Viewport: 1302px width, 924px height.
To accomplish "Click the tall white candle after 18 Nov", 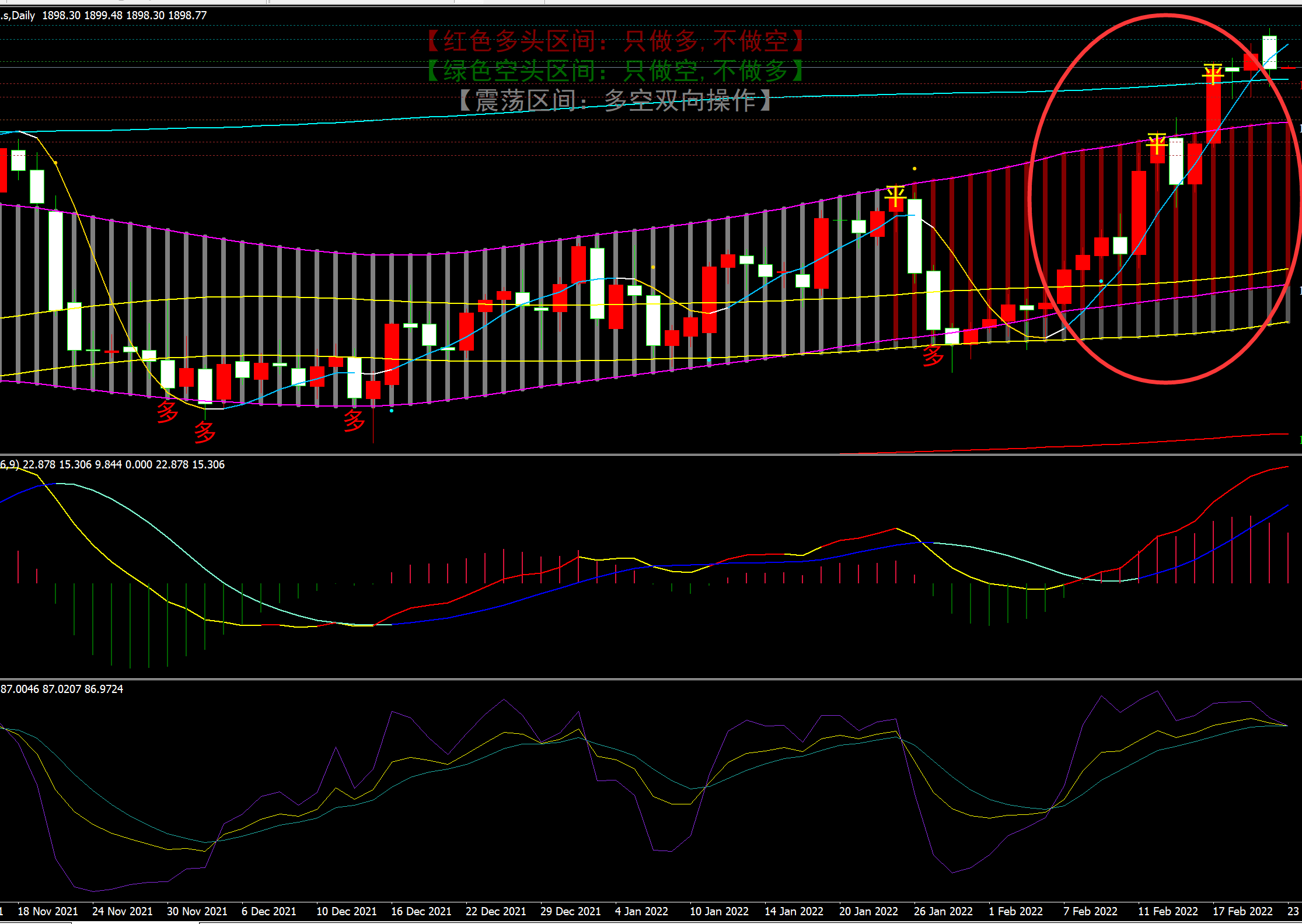I will [x=55, y=260].
